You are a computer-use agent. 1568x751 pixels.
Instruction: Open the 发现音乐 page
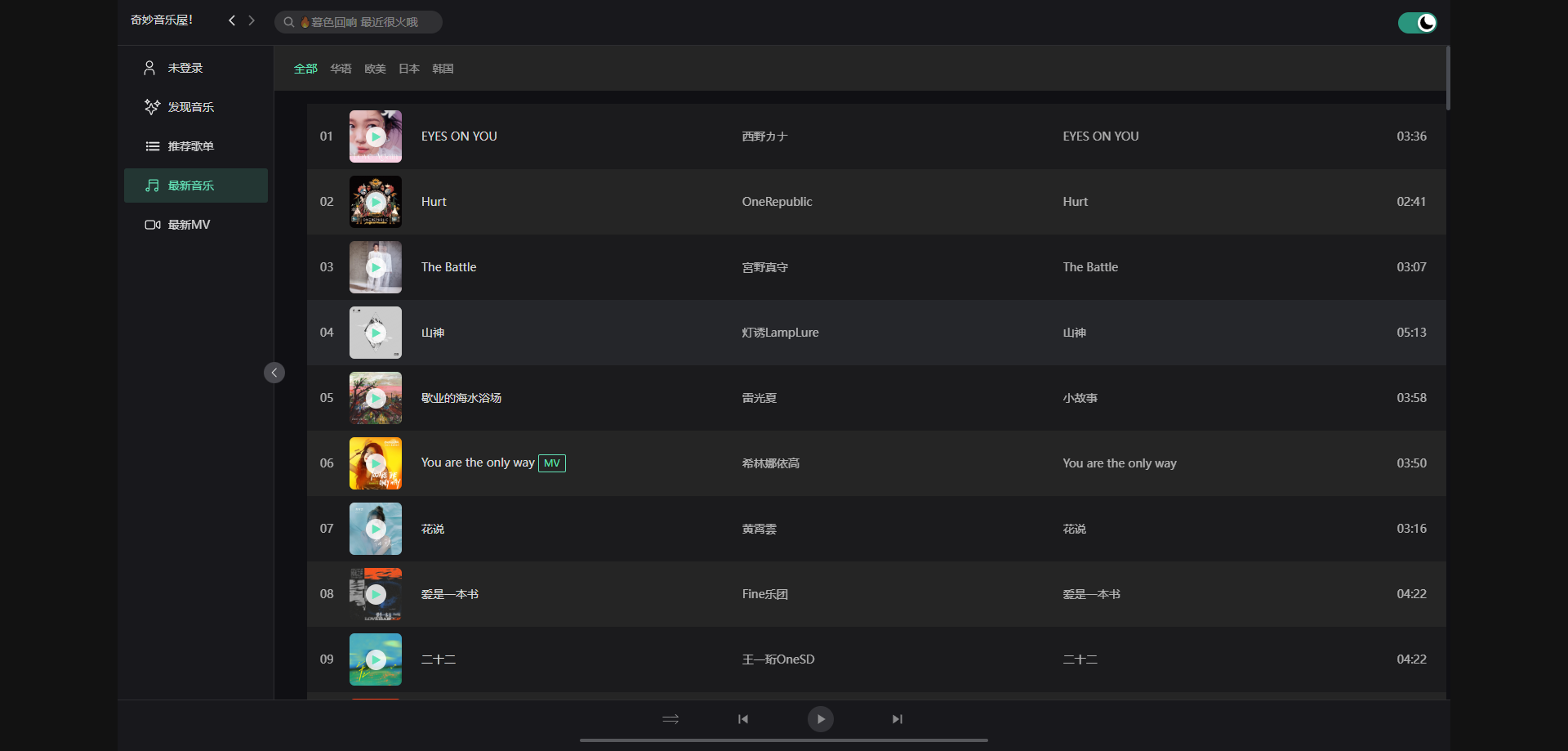(x=190, y=107)
